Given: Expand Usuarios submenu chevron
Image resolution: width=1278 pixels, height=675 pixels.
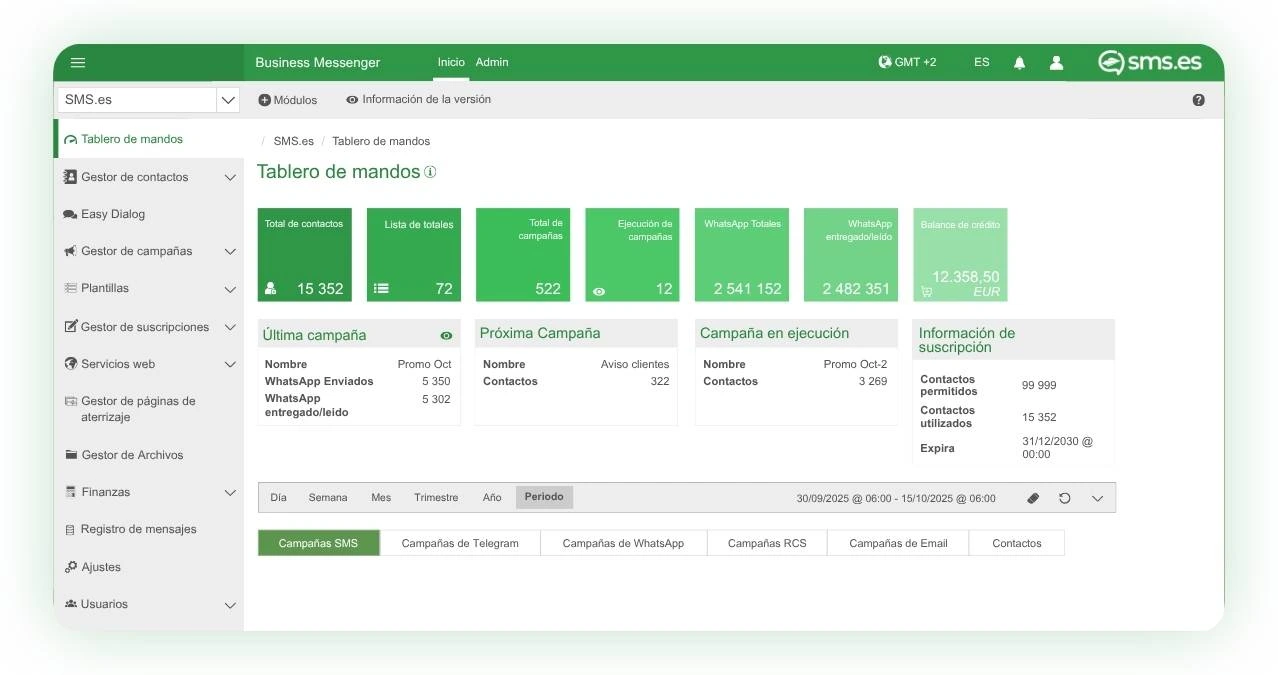Looking at the screenshot, I should [x=230, y=605].
